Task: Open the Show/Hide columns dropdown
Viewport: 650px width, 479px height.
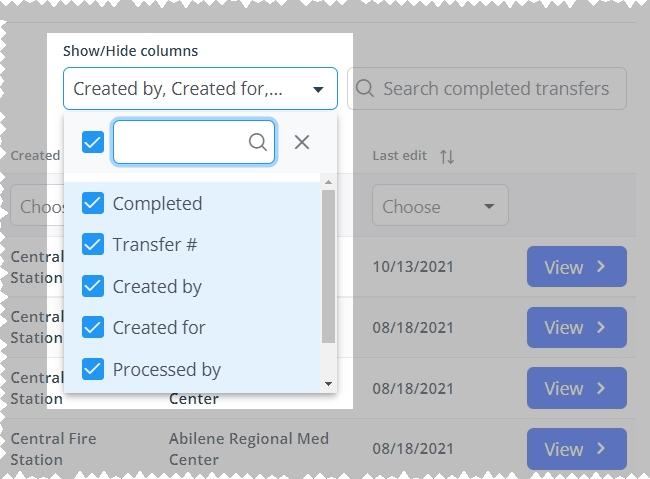Action: 200,89
